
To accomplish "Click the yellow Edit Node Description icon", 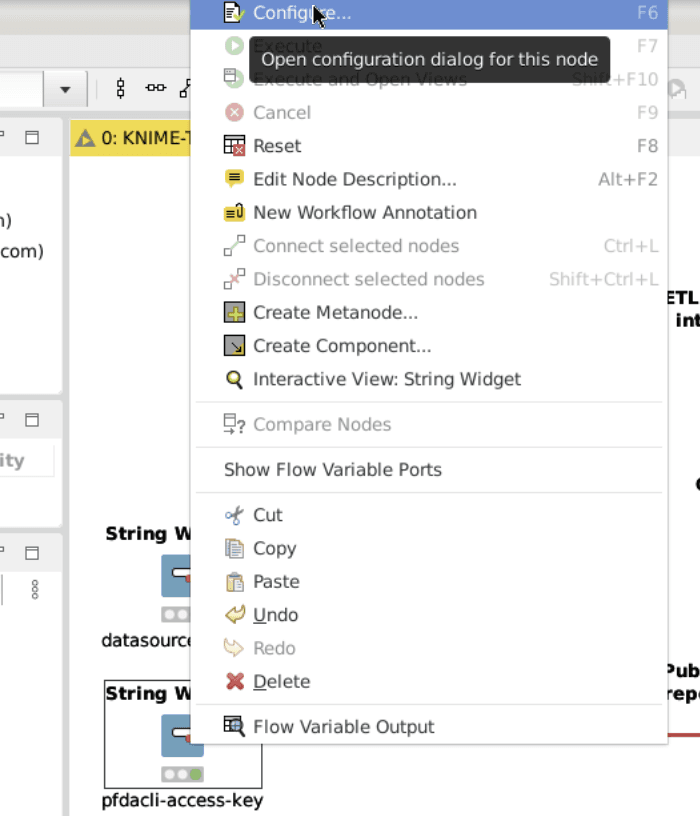I will 234,178.
